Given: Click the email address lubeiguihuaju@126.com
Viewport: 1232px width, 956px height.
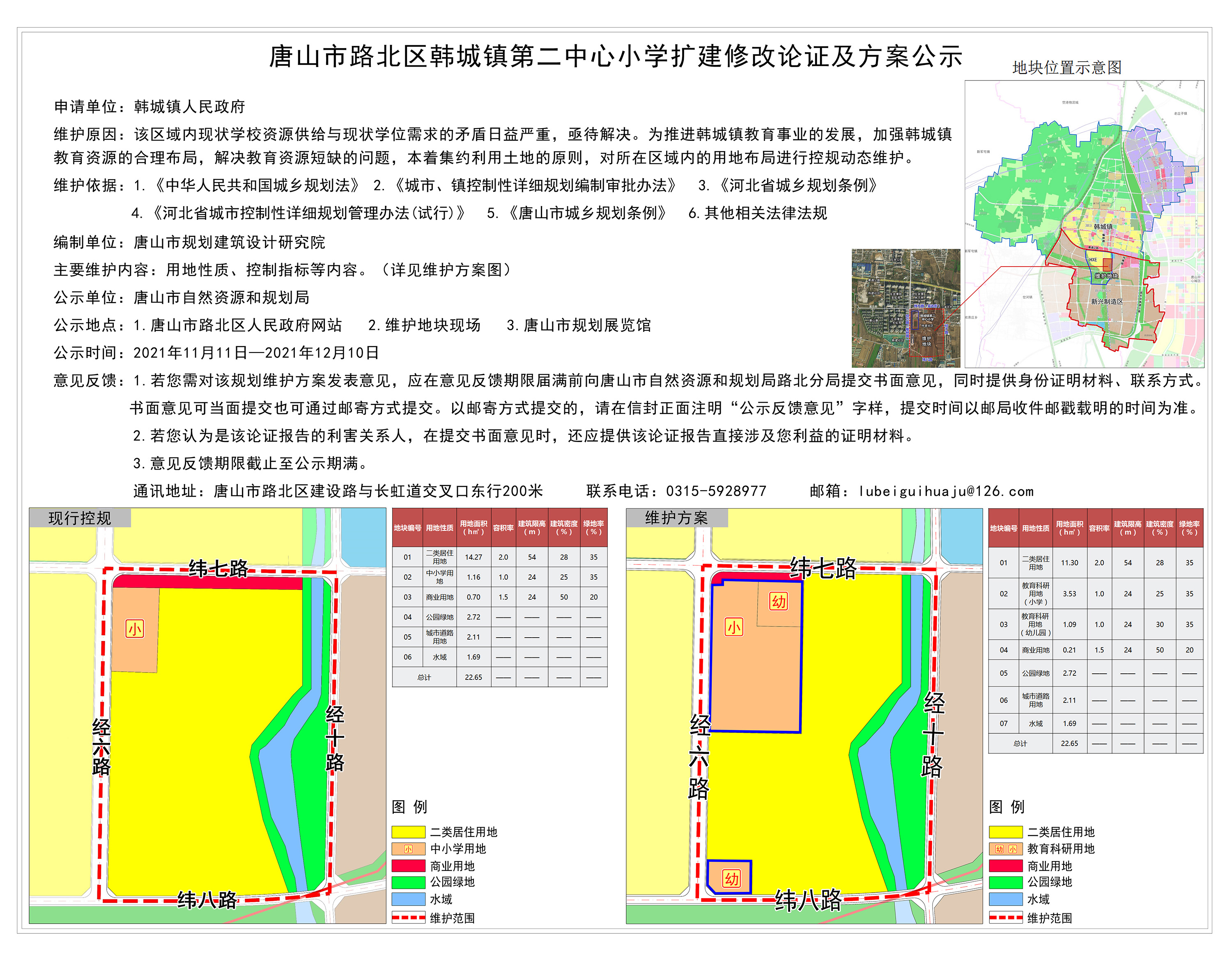Looking at the screenshot, I should [x=946, y=491].
